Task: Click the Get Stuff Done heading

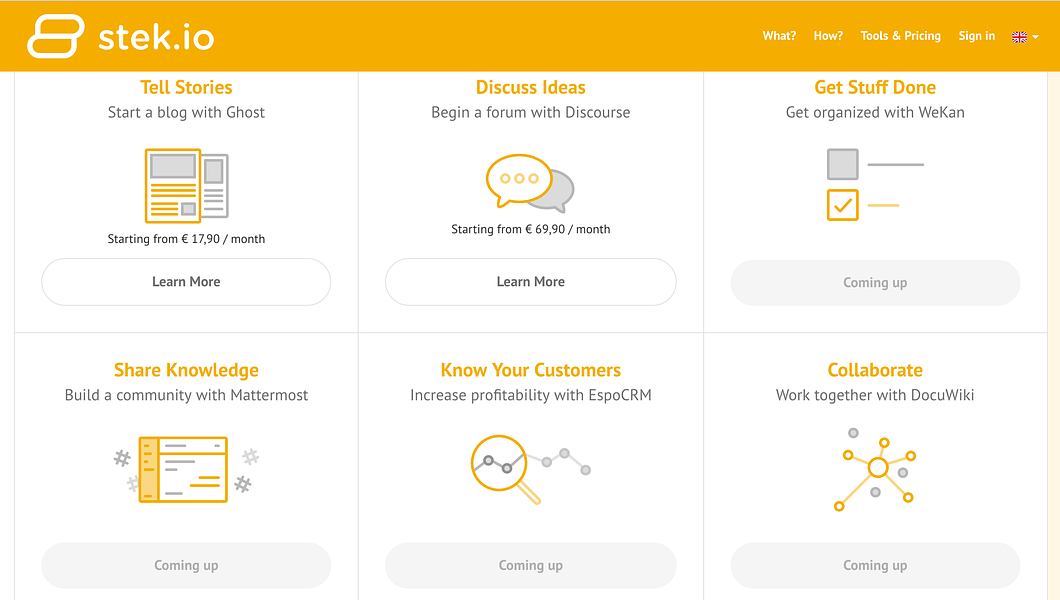Action: (875, 87)
